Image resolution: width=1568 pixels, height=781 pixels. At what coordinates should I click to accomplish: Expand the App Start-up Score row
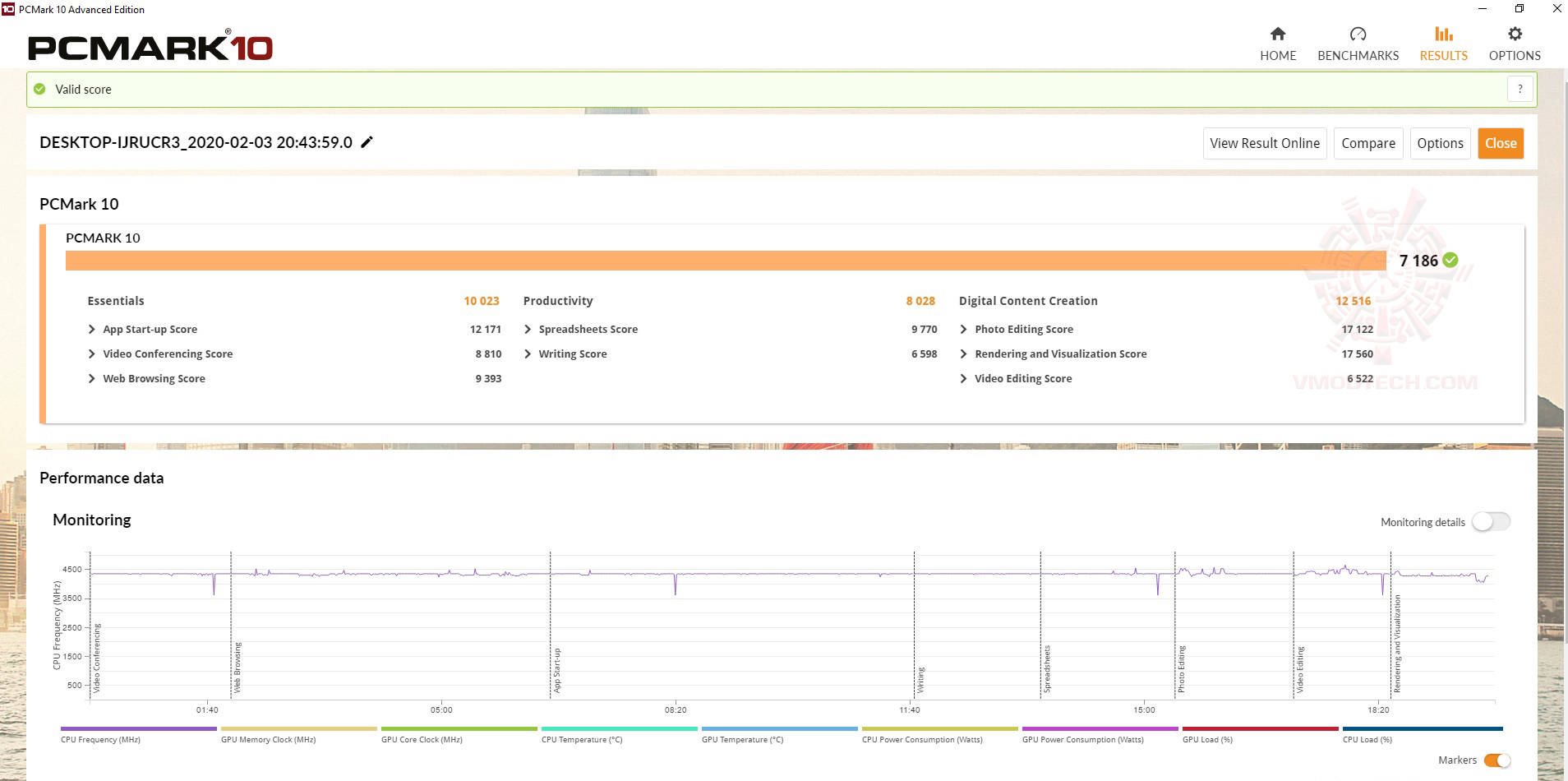91,329
